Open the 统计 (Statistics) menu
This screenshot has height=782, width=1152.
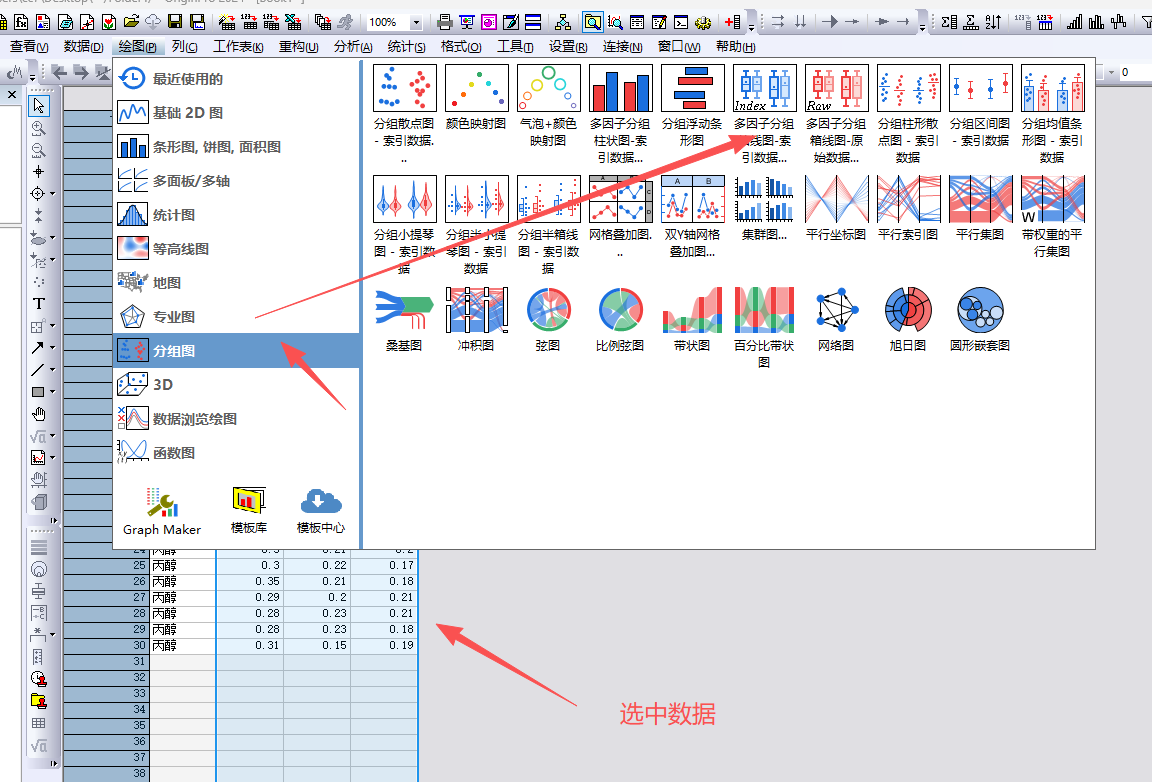coord(406,47)
